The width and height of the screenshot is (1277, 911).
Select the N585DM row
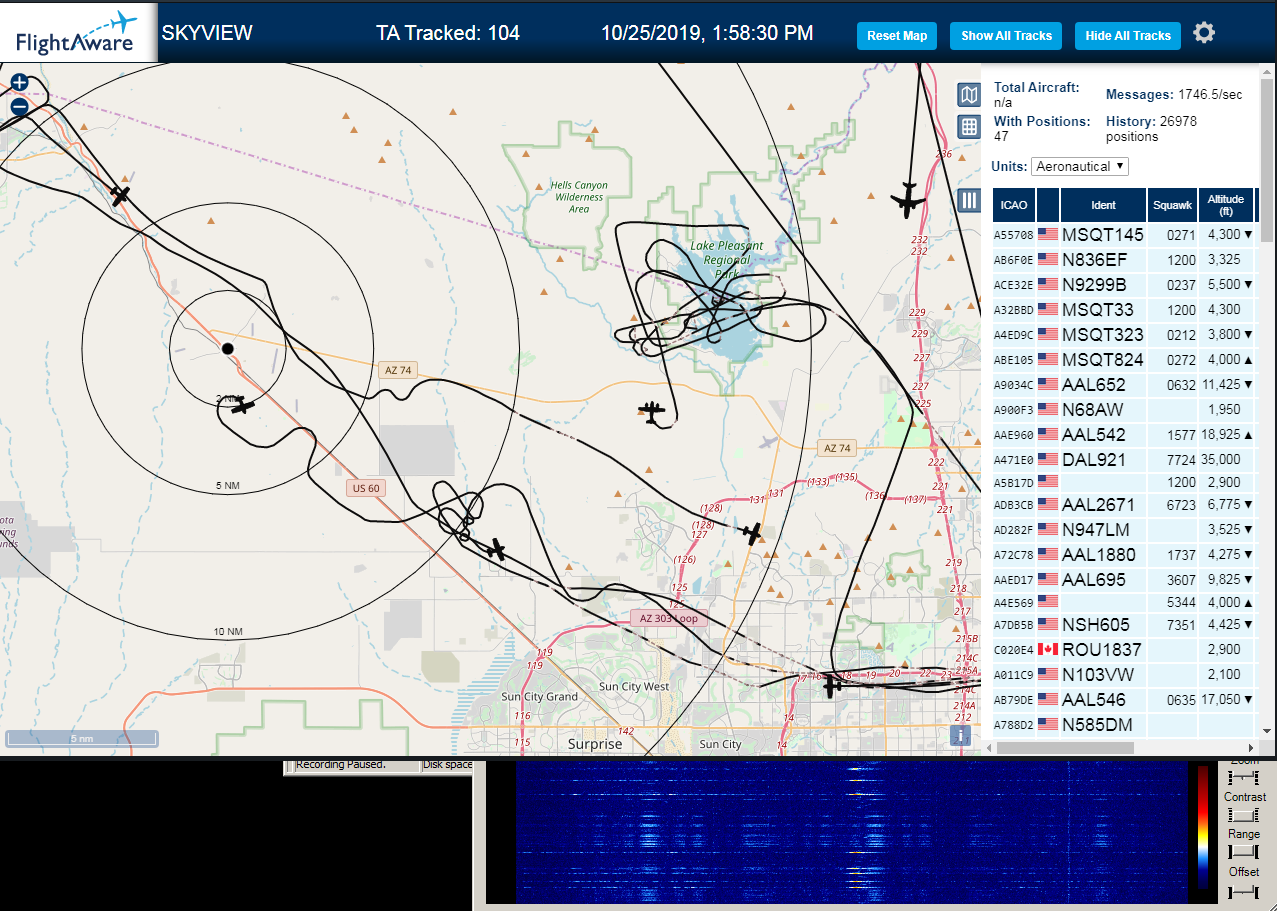pyautogui.click(x=1124, y=725)
